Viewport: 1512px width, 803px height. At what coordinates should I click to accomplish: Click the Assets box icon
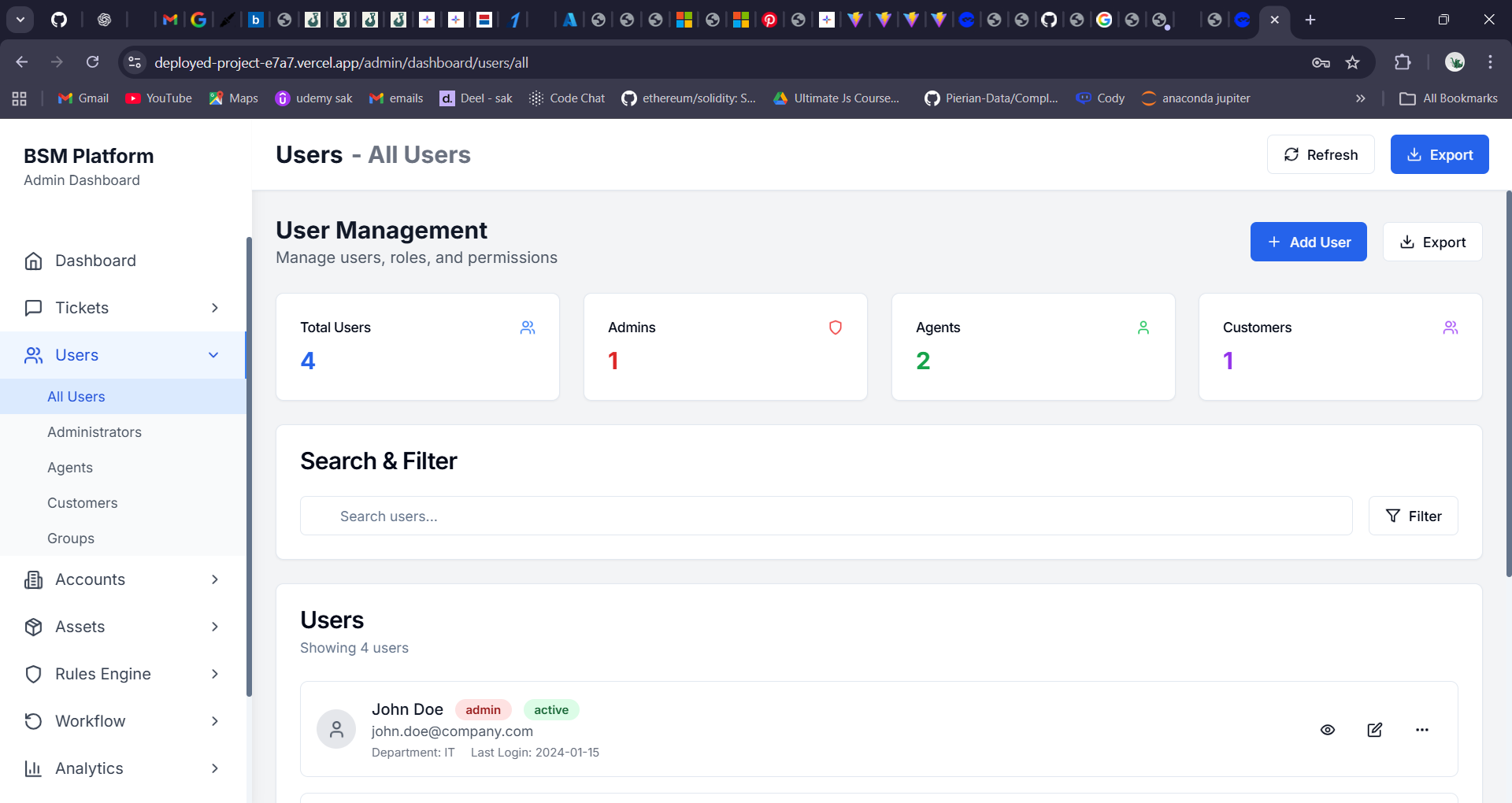pyautogui.click(x=33, y=627)
